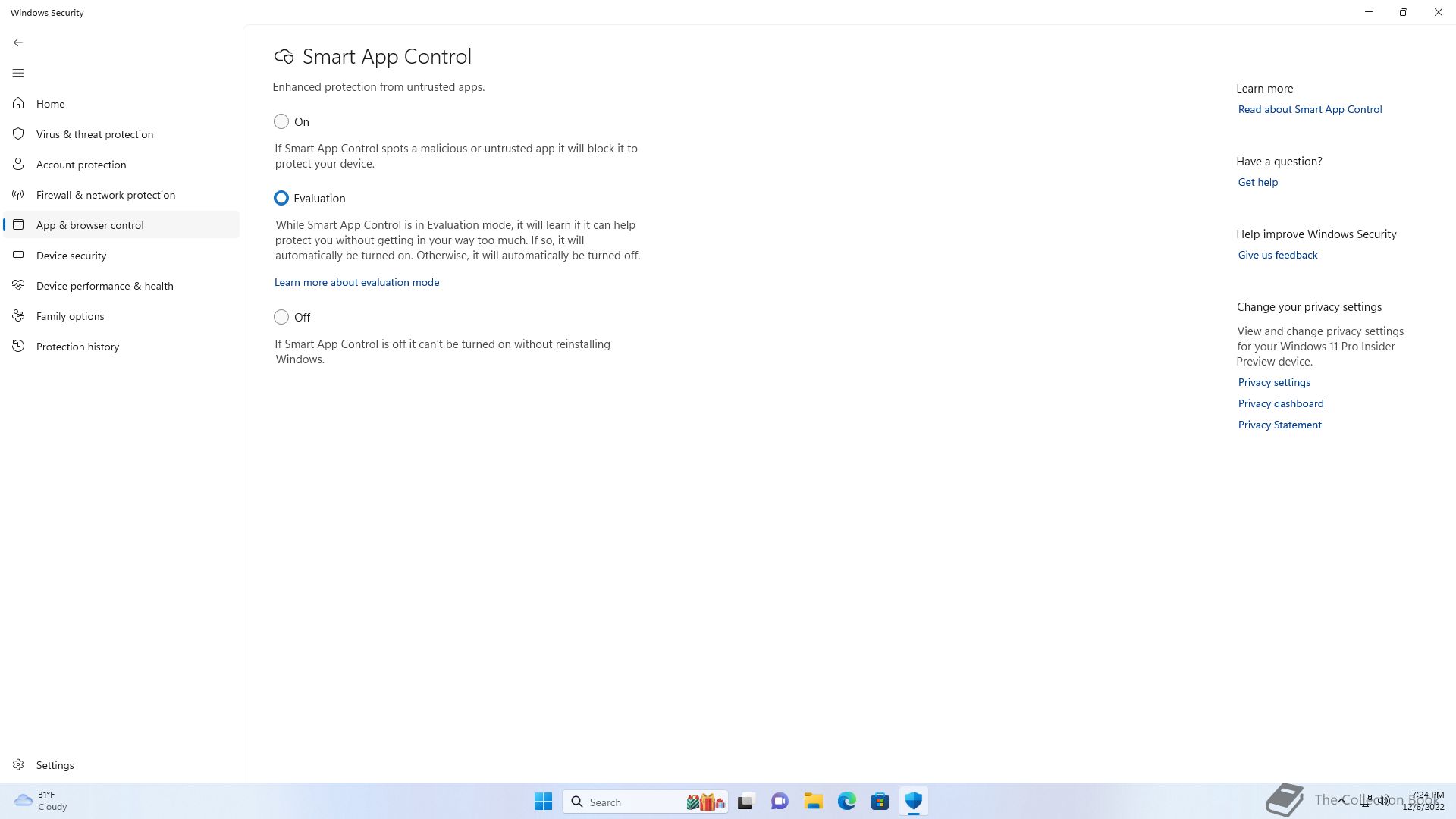Open Learn more about evaluation mode link

pyautogui.click(x=356, y=282)
